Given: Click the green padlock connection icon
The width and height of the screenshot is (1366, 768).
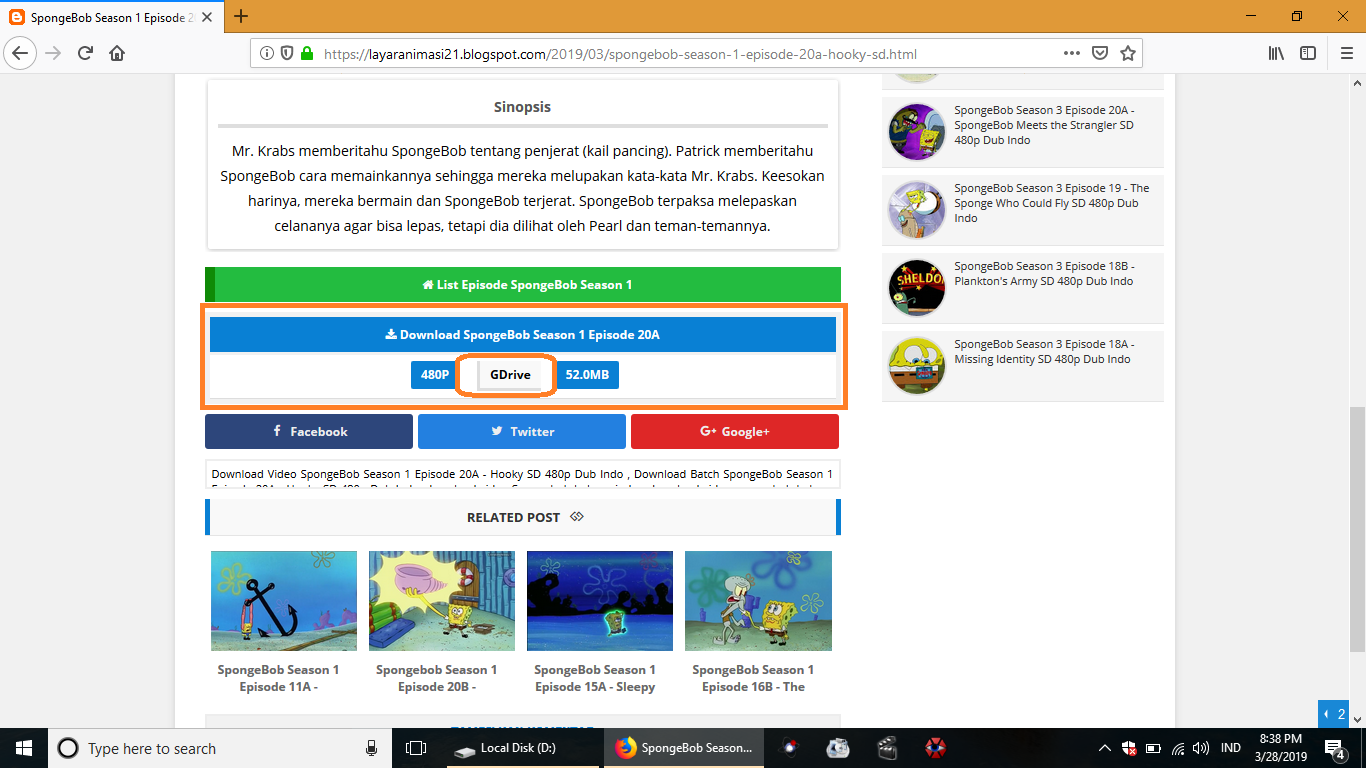Looking at the screenshot, I should pos(306,54).
